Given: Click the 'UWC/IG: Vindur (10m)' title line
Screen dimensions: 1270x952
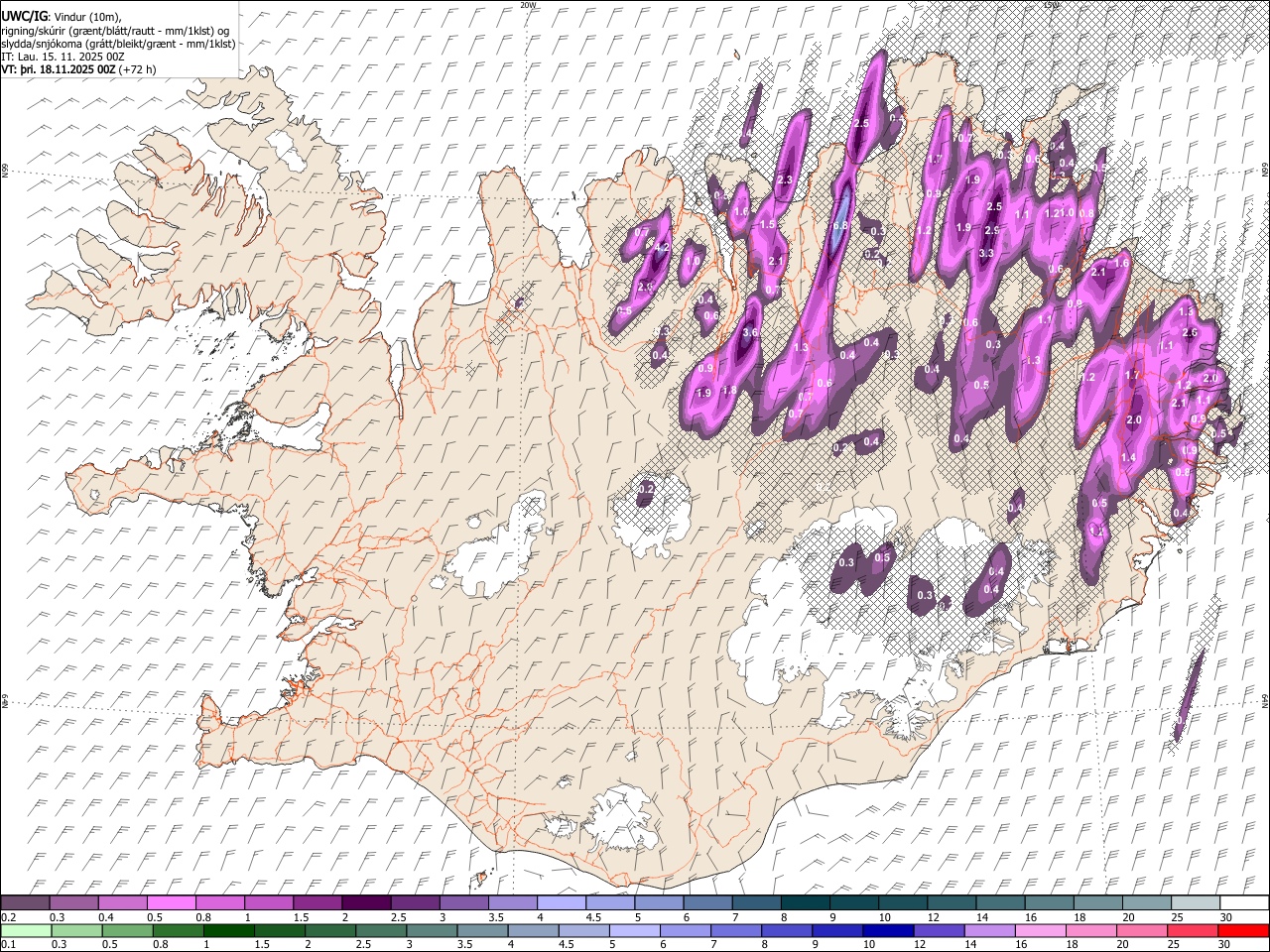Looking at the screenshot, I should 63,16.
